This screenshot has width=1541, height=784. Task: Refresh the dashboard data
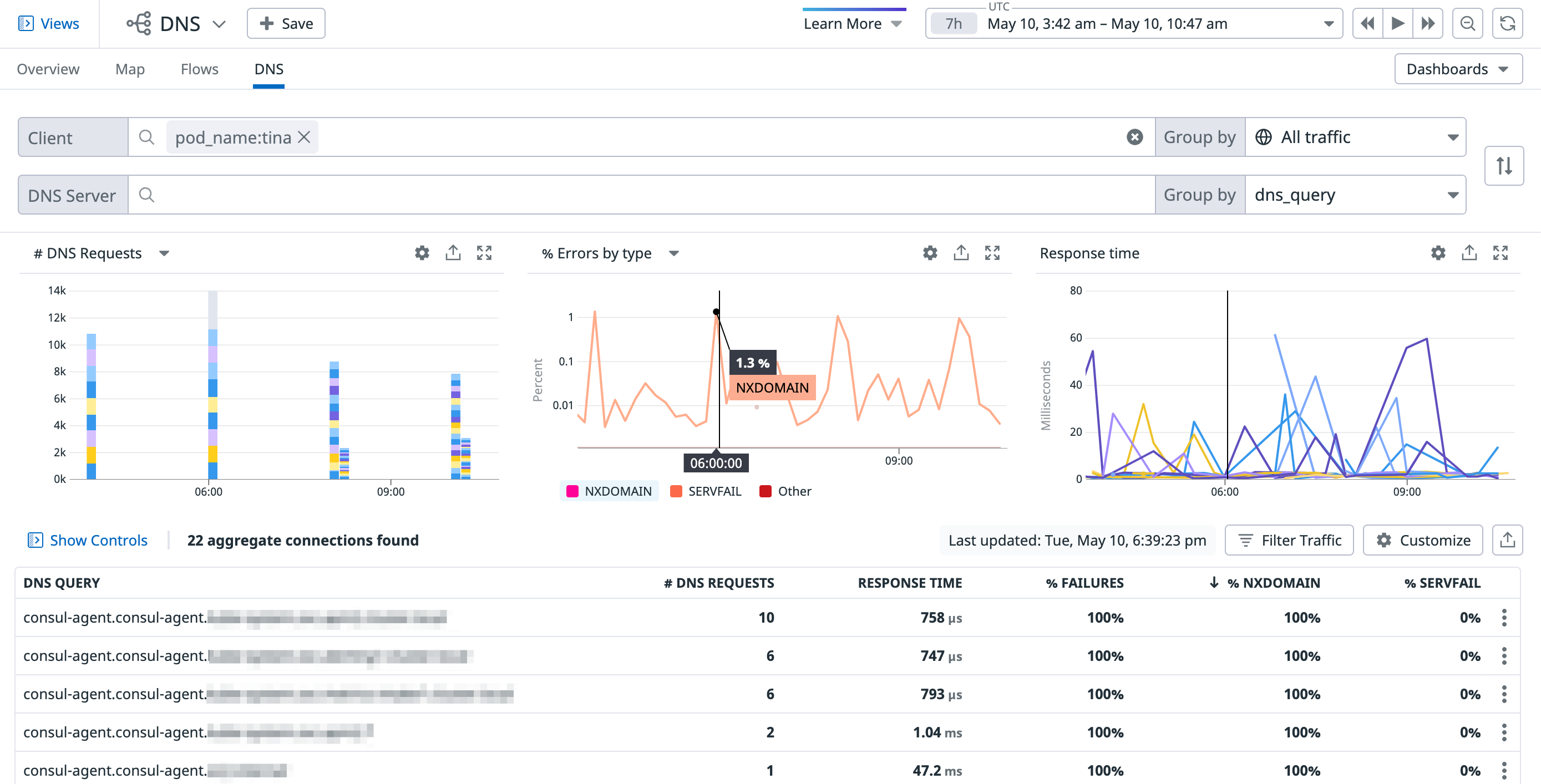coord(1508,23)
